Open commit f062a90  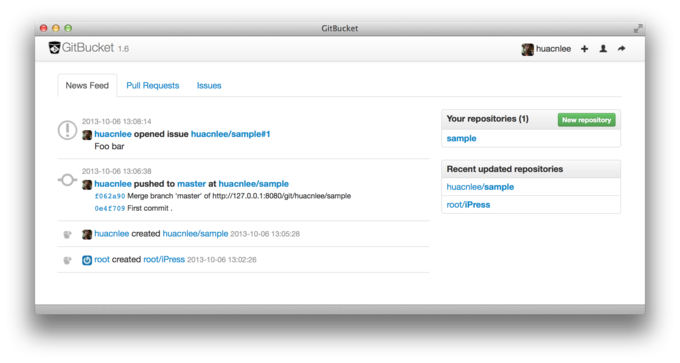point(110,196)
